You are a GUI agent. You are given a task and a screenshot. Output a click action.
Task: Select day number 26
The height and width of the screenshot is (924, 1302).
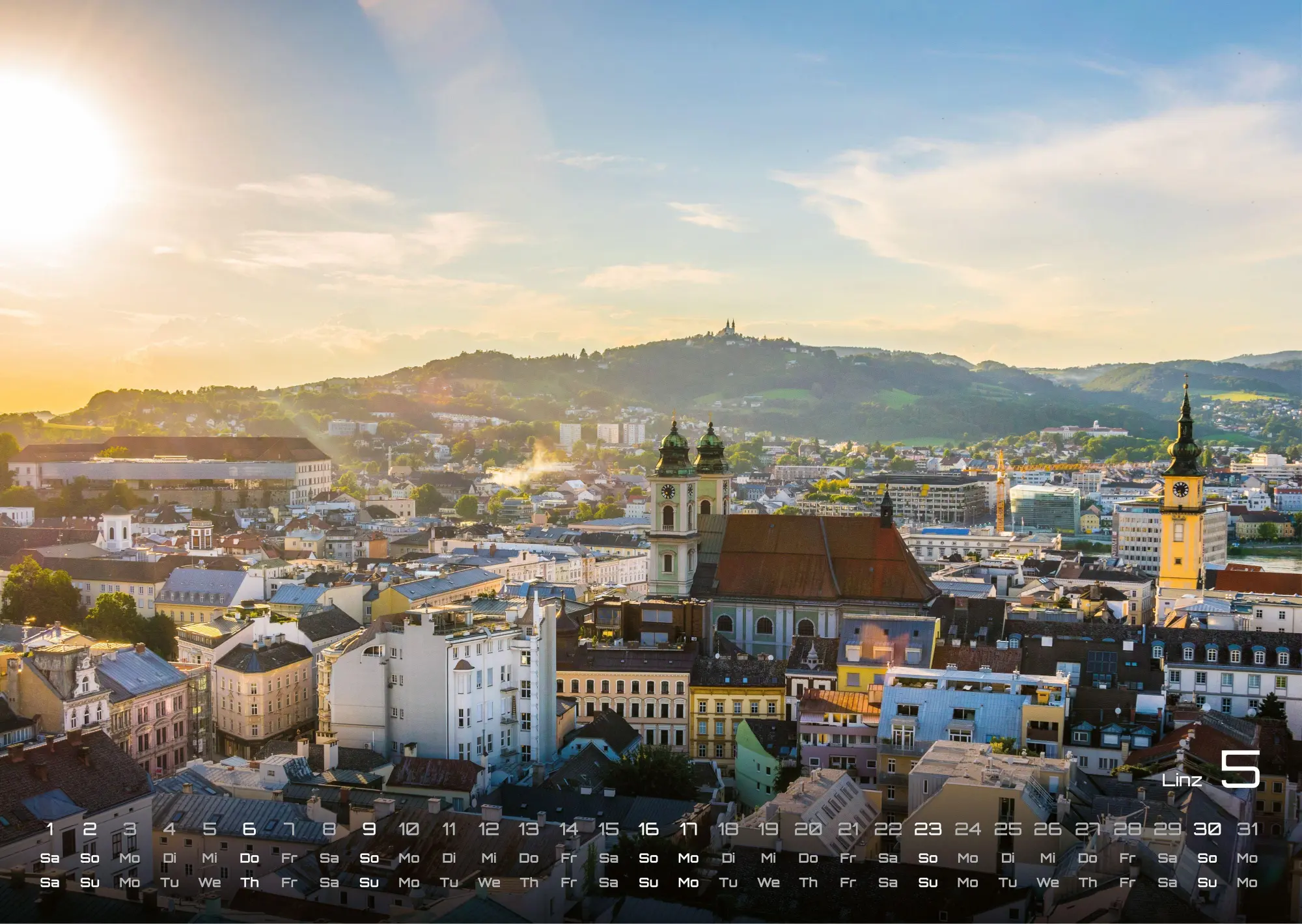[1047, 829]
